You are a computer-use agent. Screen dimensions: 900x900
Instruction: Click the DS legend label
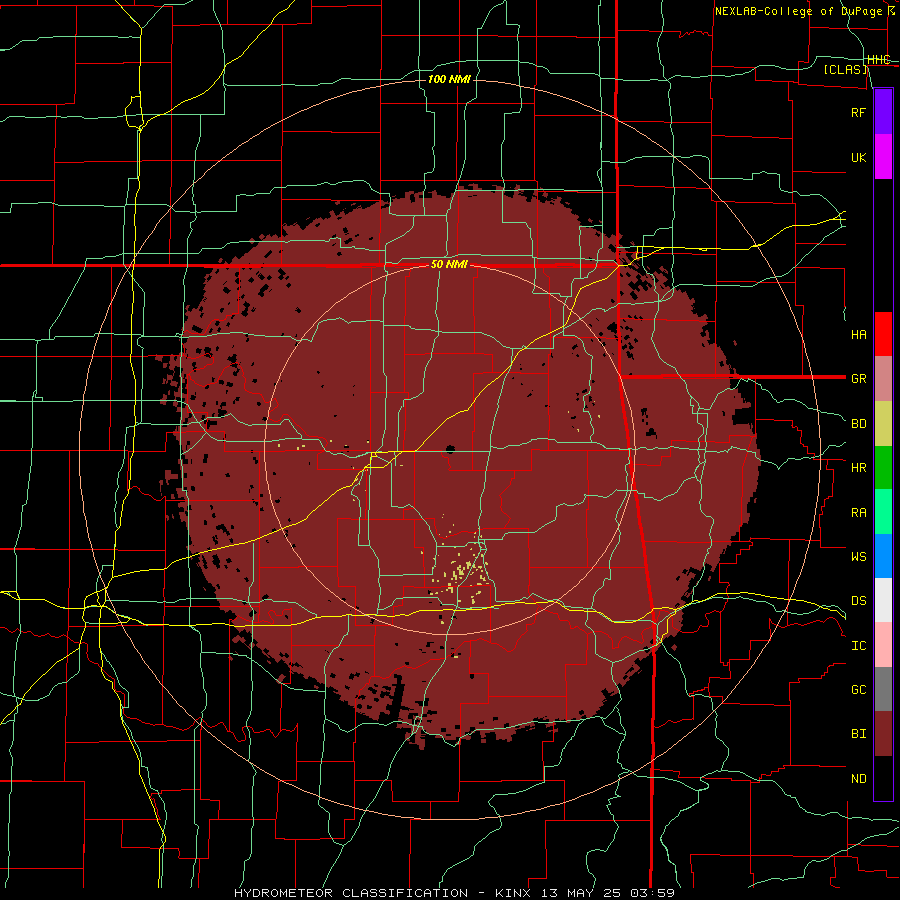click(859, 601)
